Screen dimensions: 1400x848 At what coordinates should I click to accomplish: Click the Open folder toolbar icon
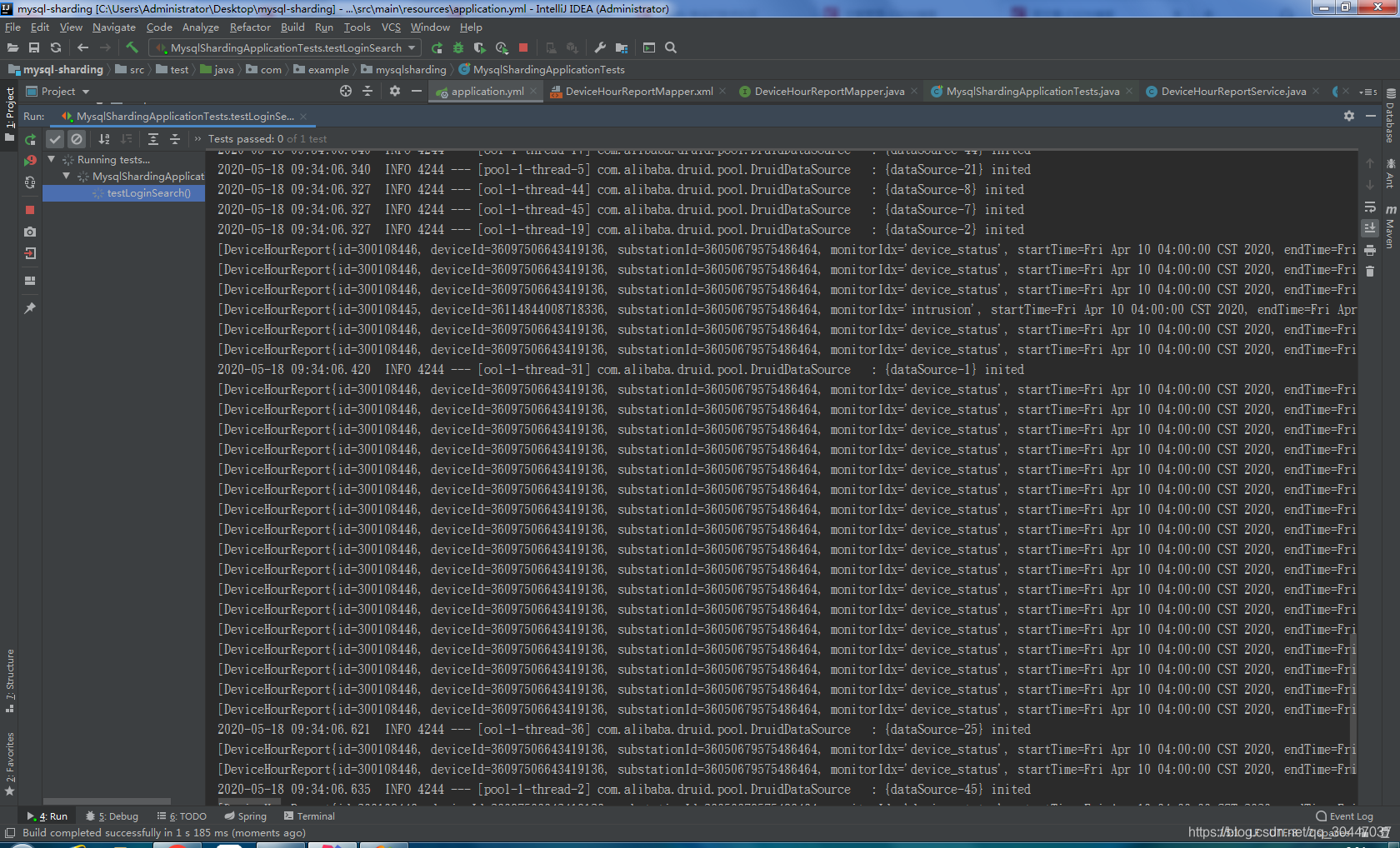coord(12,48)
